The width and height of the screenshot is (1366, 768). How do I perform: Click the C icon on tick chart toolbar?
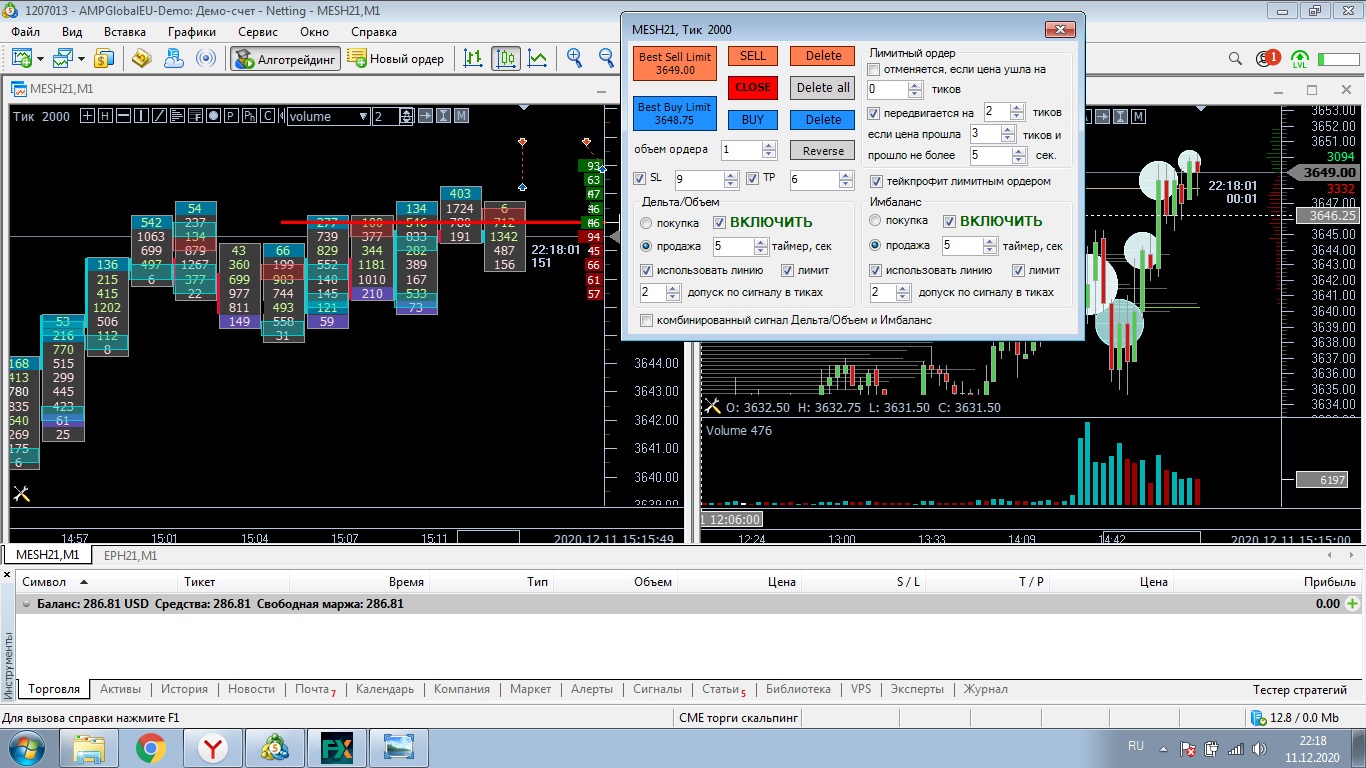click(x=267, y=116)
